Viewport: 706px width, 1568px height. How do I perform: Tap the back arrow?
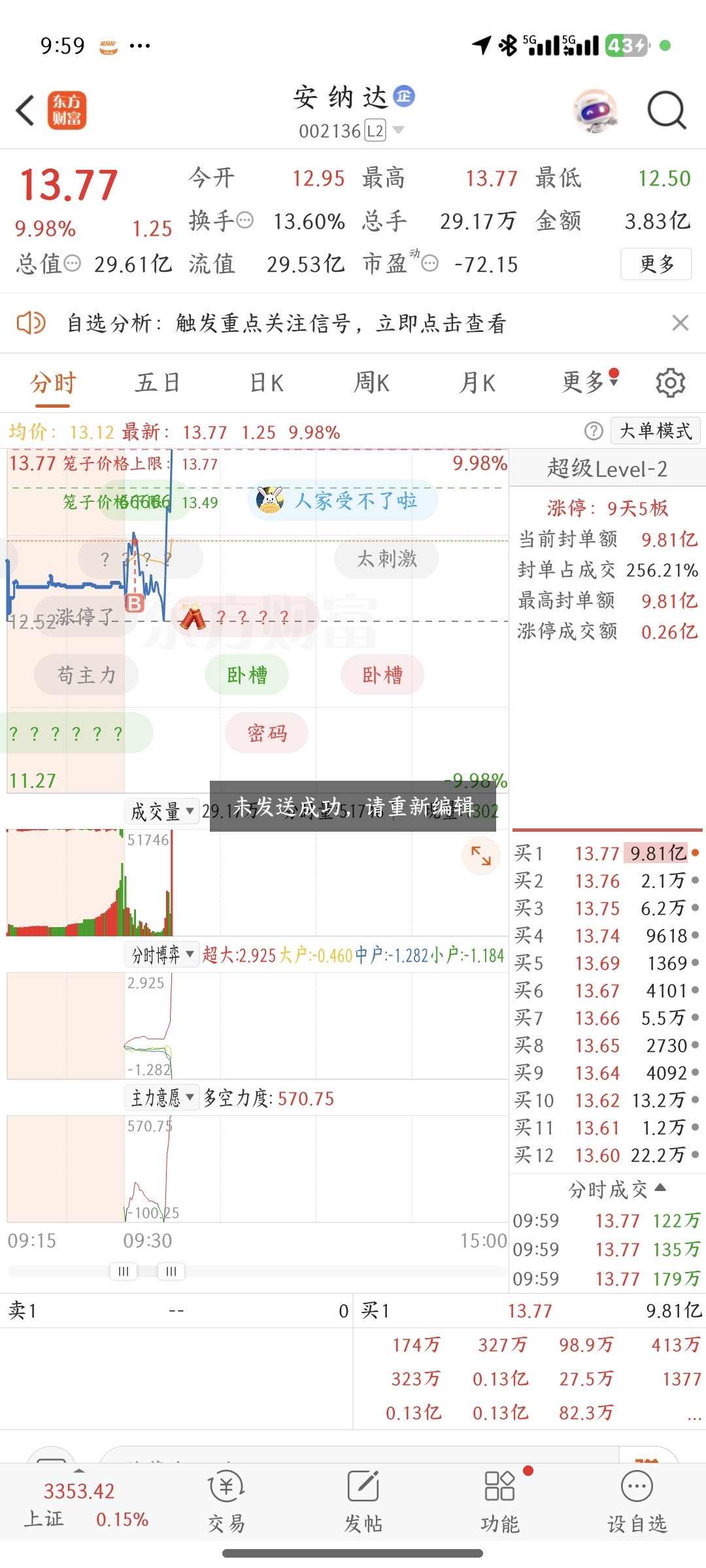[25, 110]
